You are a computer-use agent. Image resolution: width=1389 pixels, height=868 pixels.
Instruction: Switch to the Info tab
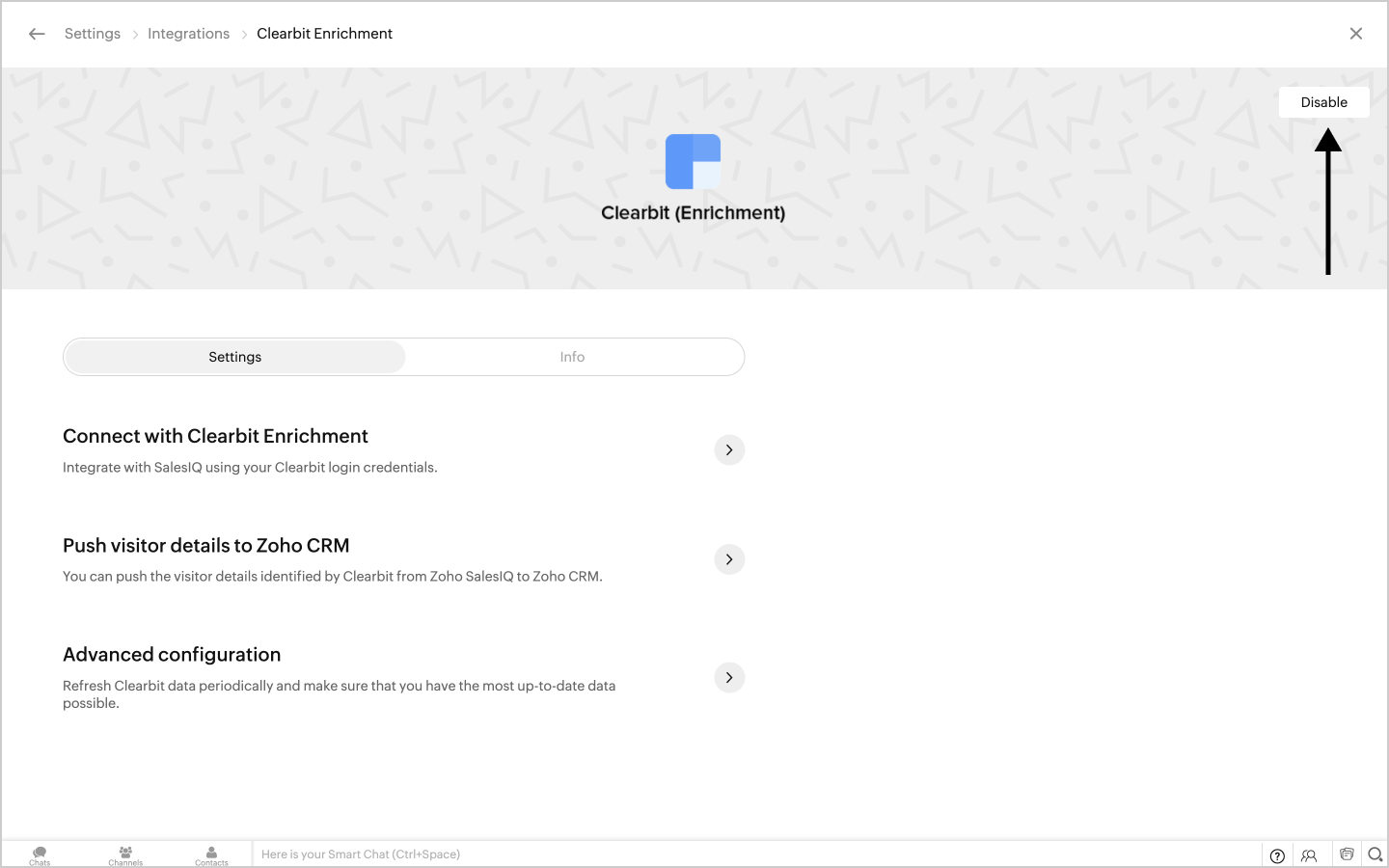[x=573, y=357]
